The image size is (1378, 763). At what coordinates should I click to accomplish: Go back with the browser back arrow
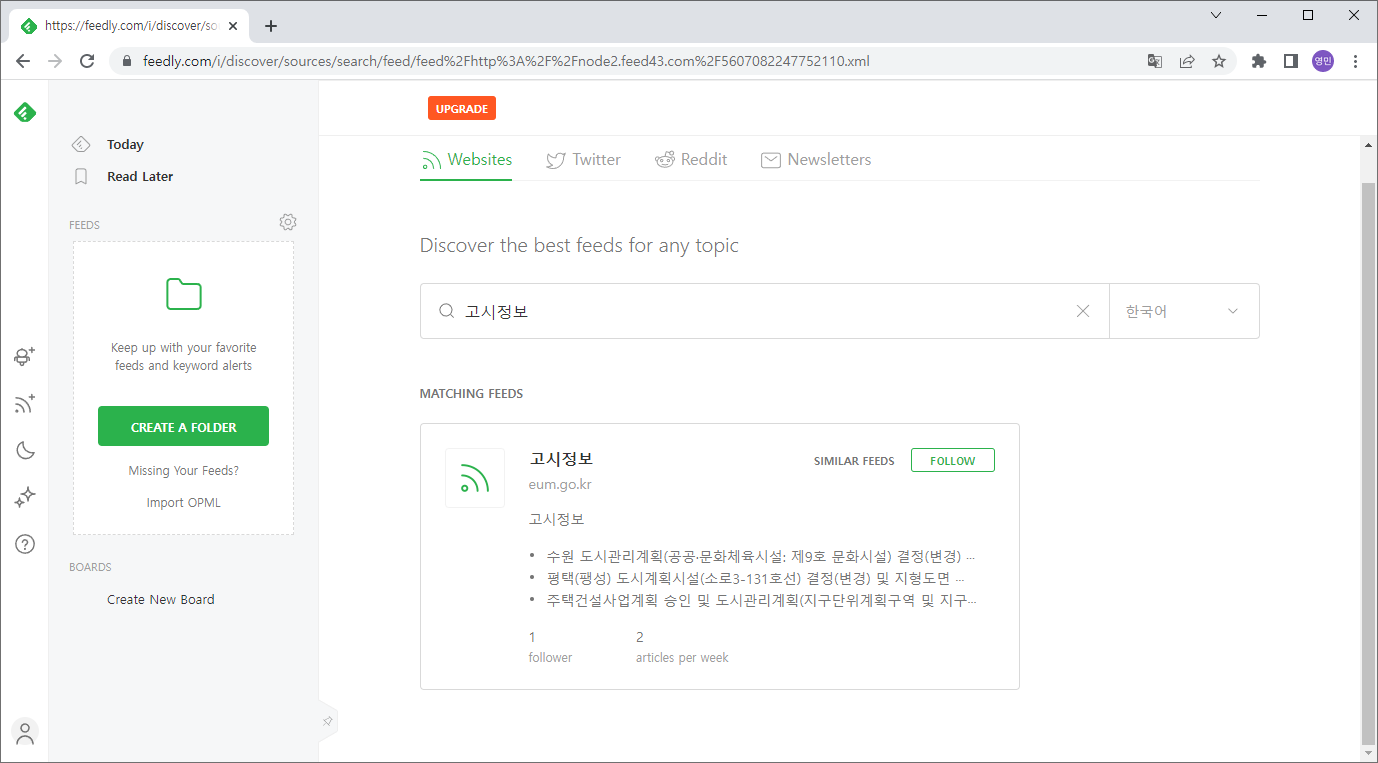pos(23,61)
